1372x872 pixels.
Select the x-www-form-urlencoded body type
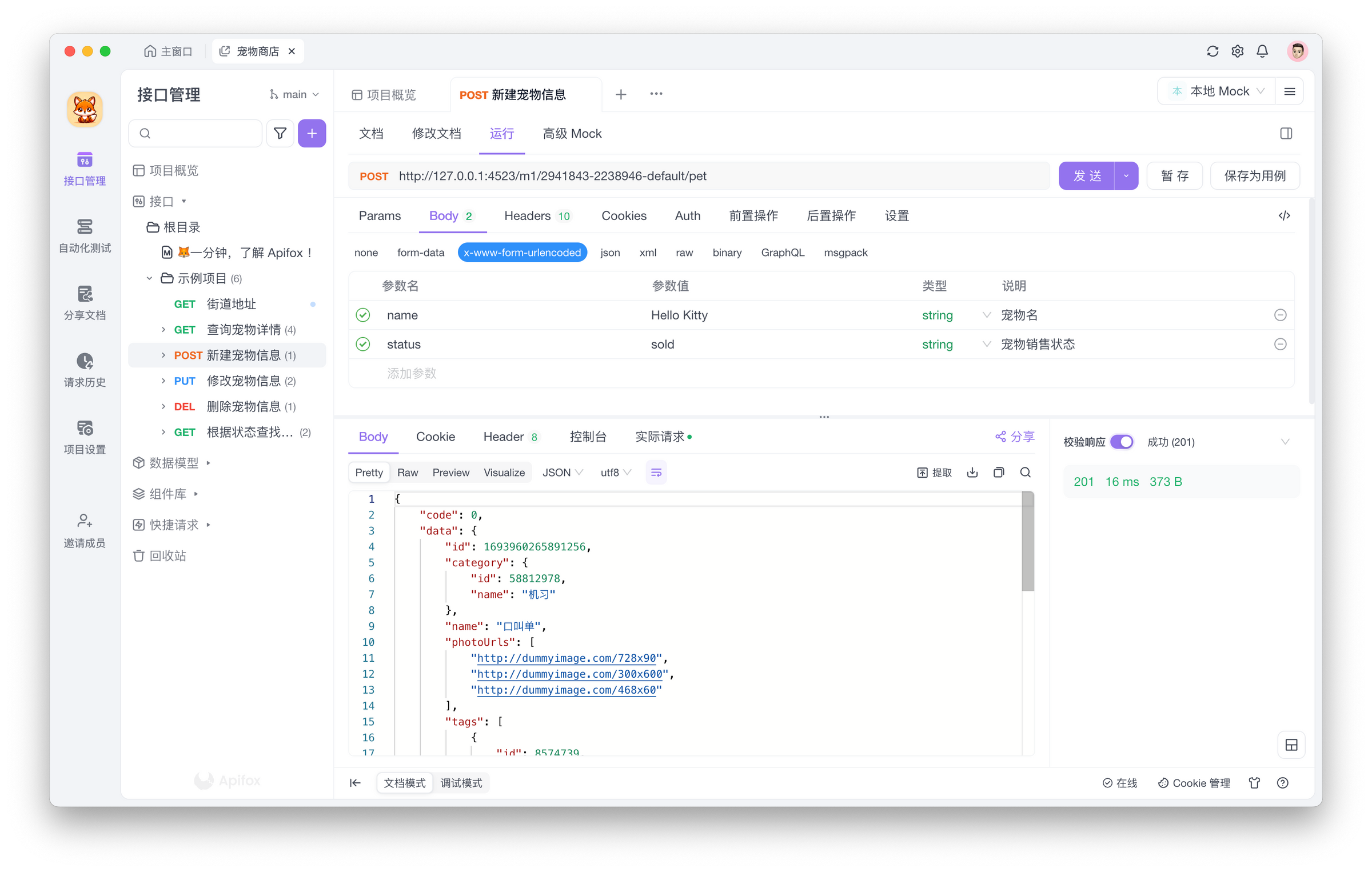pyautogui.click(x=522, y=252)
